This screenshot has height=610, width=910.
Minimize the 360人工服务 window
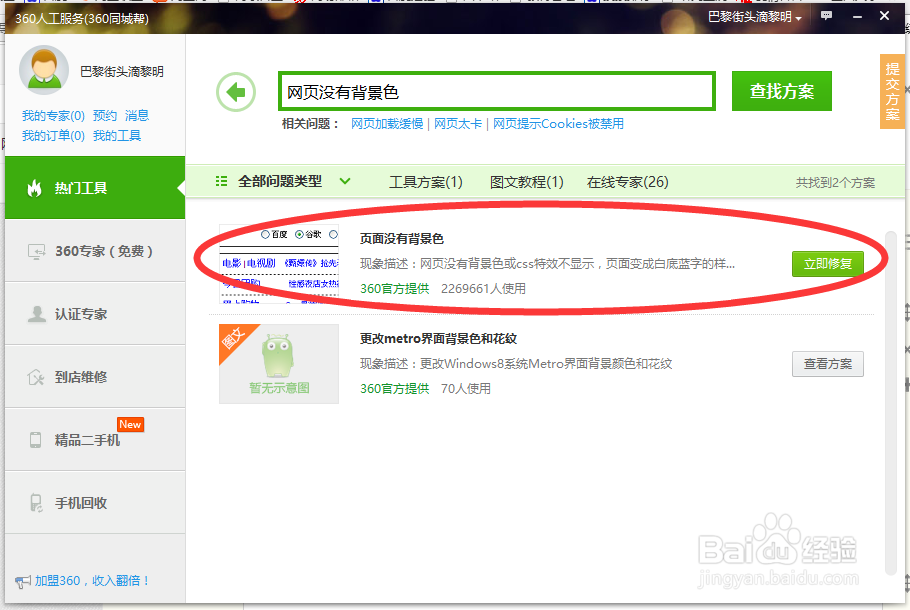pos(857,17)
